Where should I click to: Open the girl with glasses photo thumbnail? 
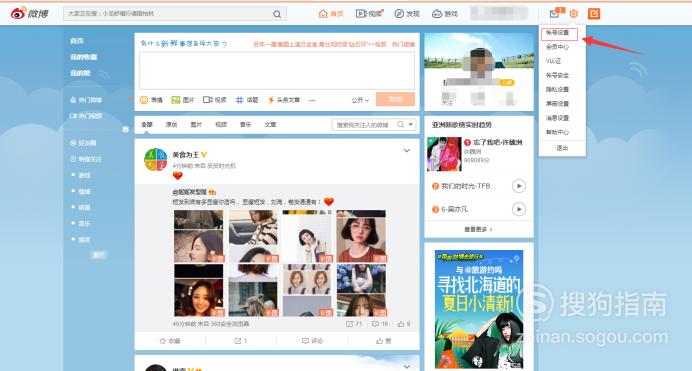point(361,236)
